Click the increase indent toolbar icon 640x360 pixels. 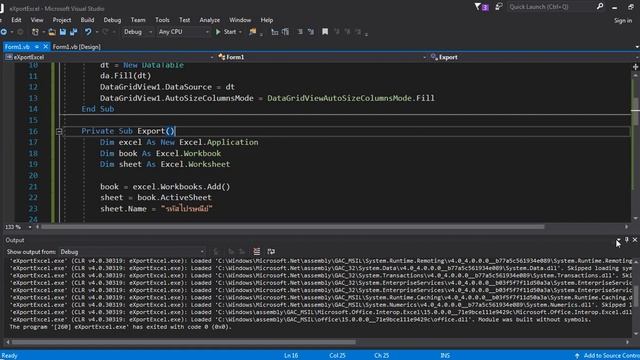click(285, 32)
